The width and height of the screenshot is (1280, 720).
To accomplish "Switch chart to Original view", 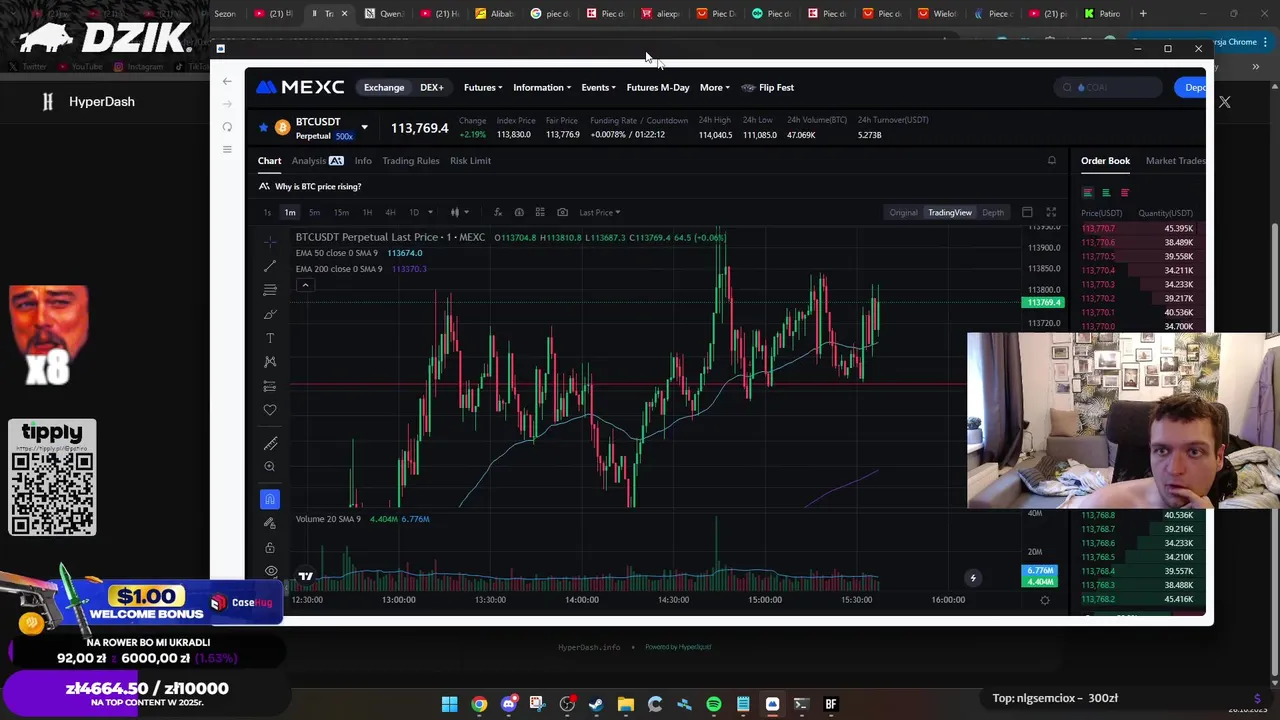I will tap(903, 212).
